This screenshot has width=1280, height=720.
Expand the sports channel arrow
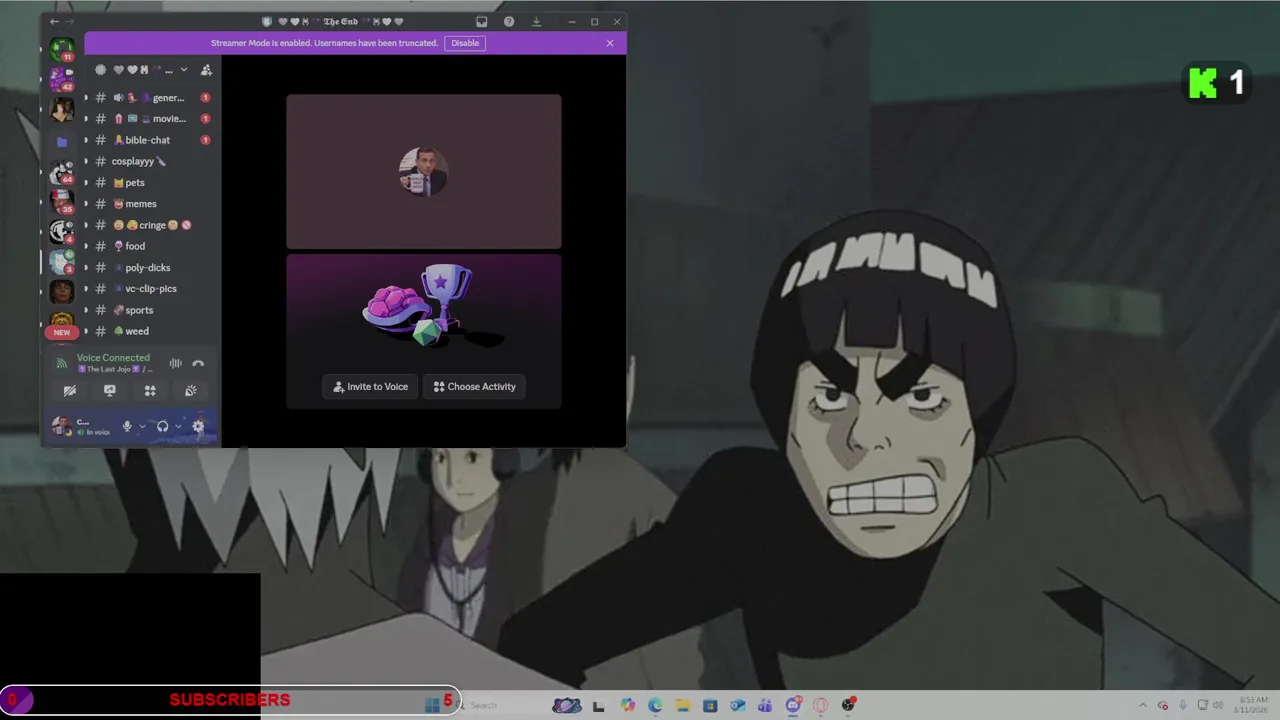click(85, 310)
